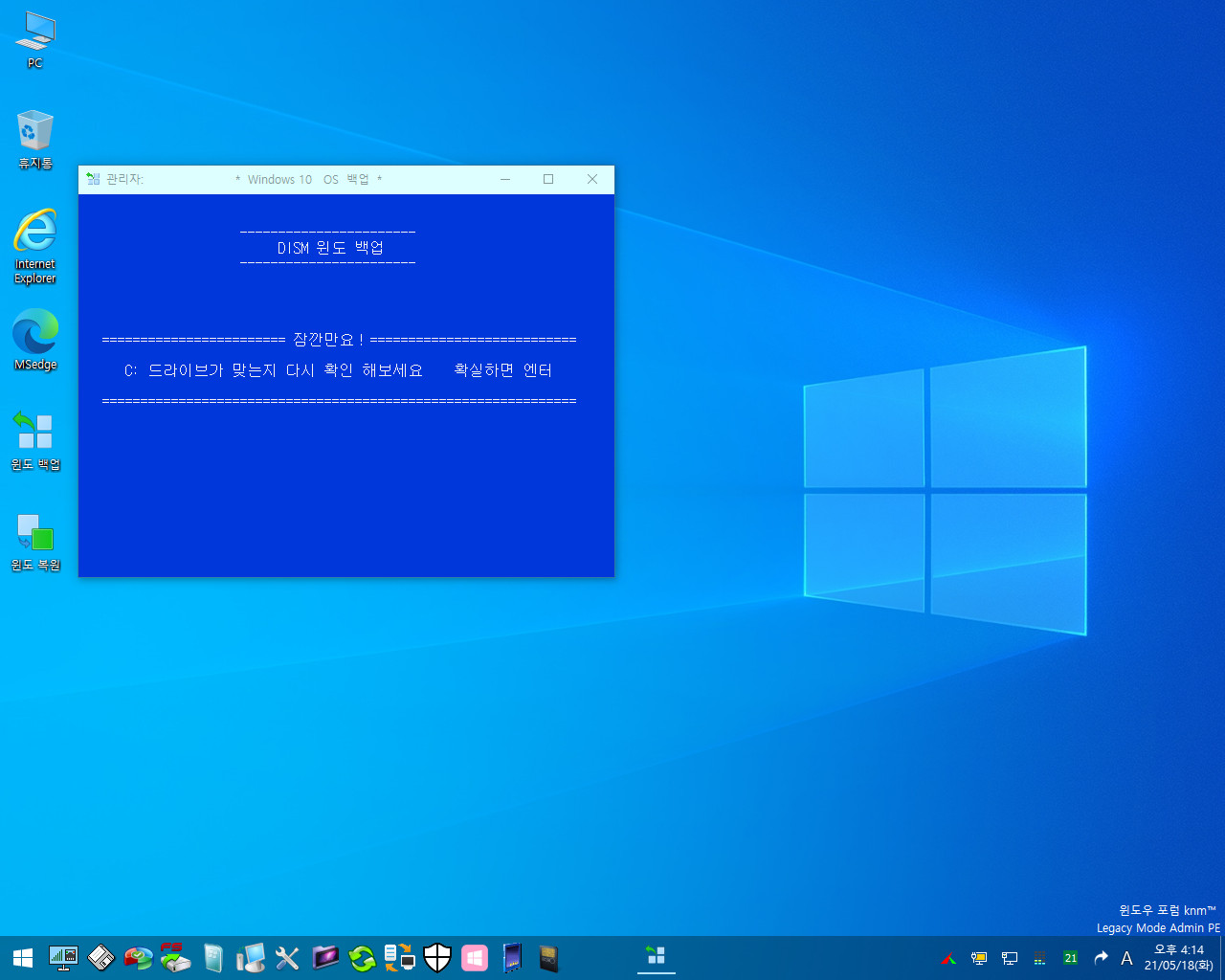Click the 'C: 드라이브가 맞는지 다시 확인 해보세요' line
1225x980 pixels.
pyautogui.click(x=274, y=369)
